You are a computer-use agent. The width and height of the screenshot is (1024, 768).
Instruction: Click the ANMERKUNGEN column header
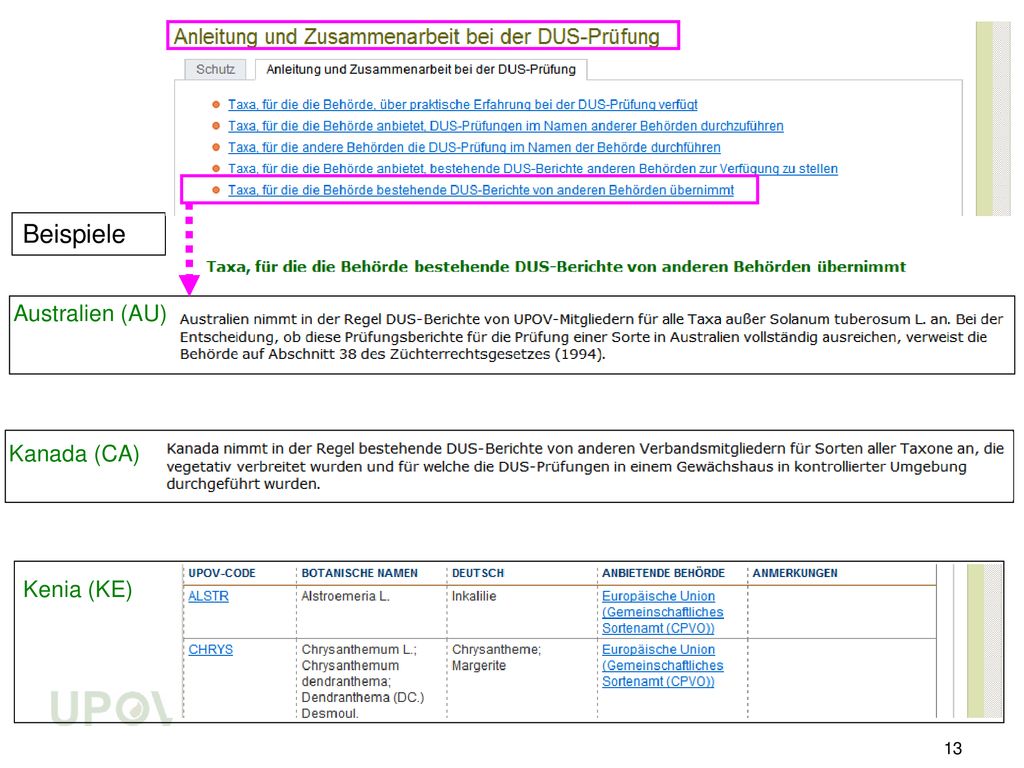(795, 573)
